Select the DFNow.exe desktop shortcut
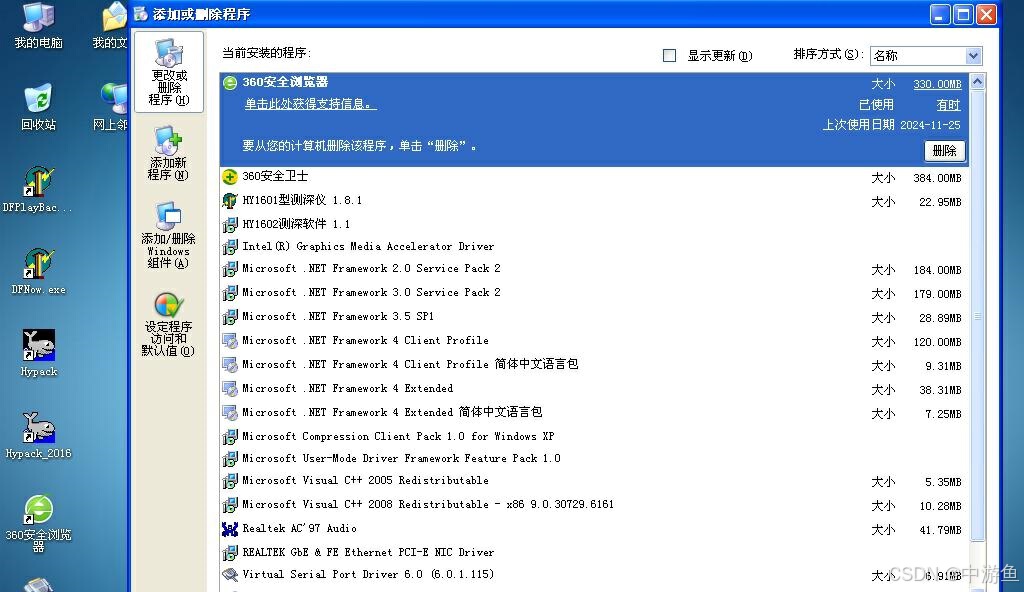The height and width of the screenshot is (592, 1024). [38, 271]
